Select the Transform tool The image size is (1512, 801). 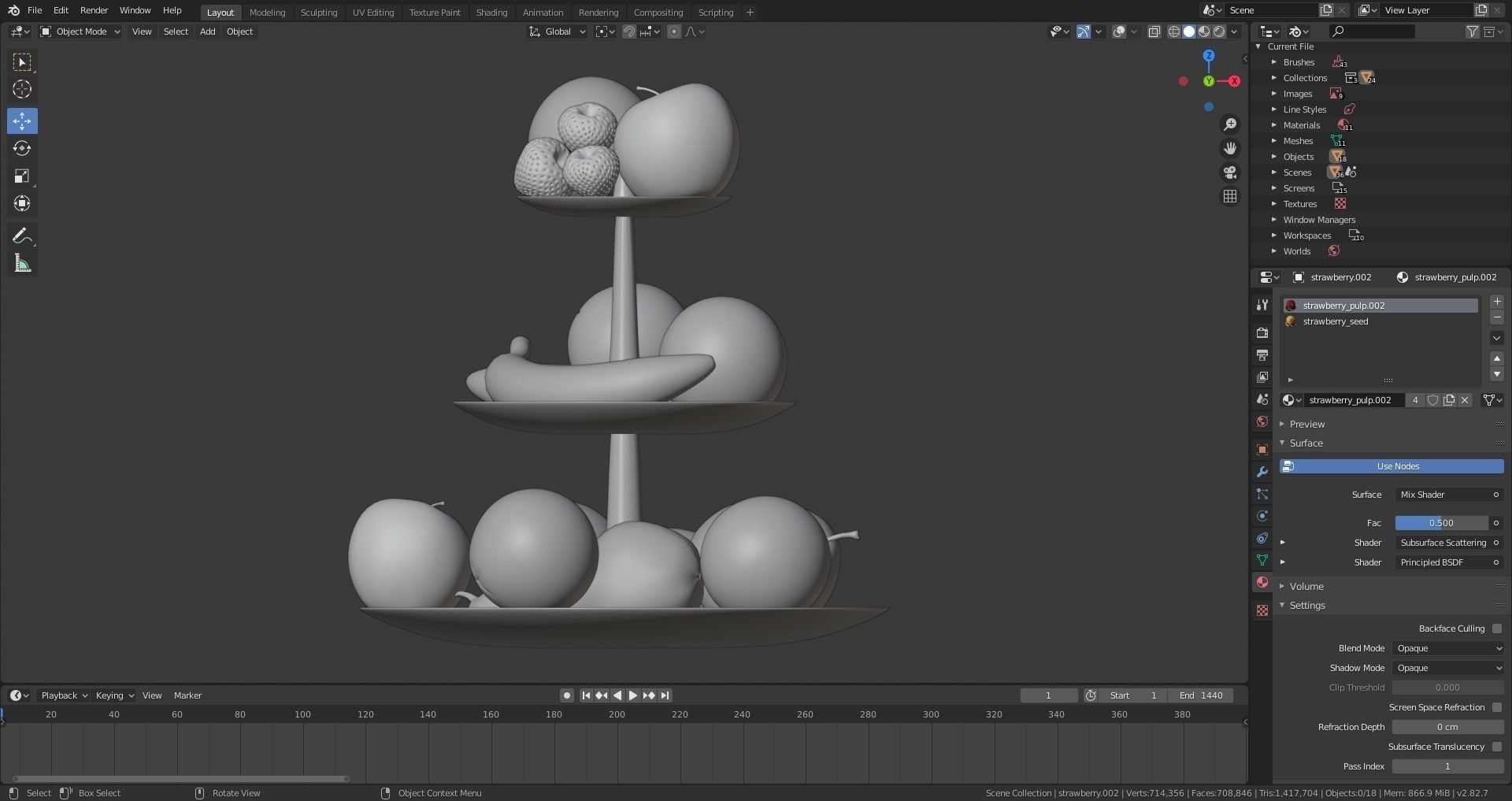22,203
